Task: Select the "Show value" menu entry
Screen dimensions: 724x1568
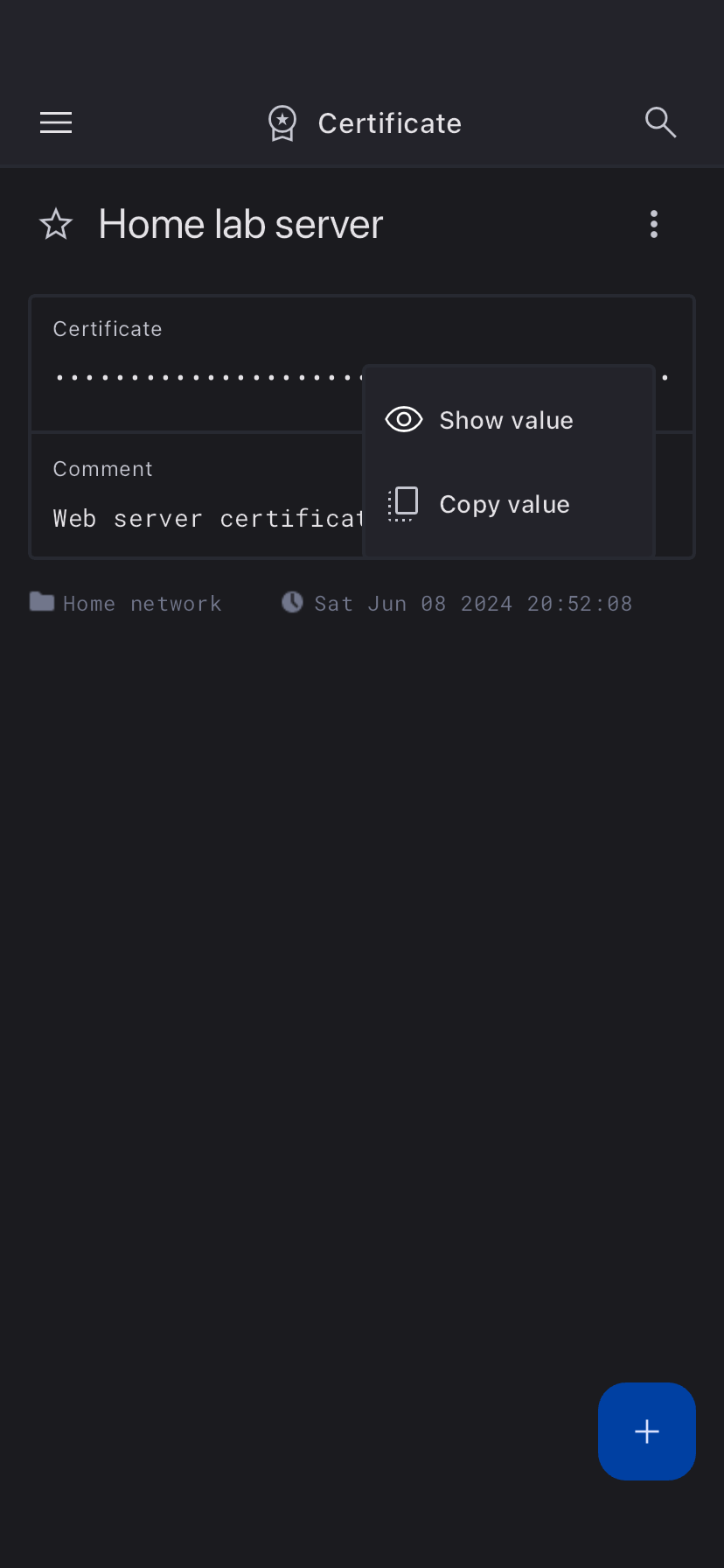Action: click(x=506, y=421)
